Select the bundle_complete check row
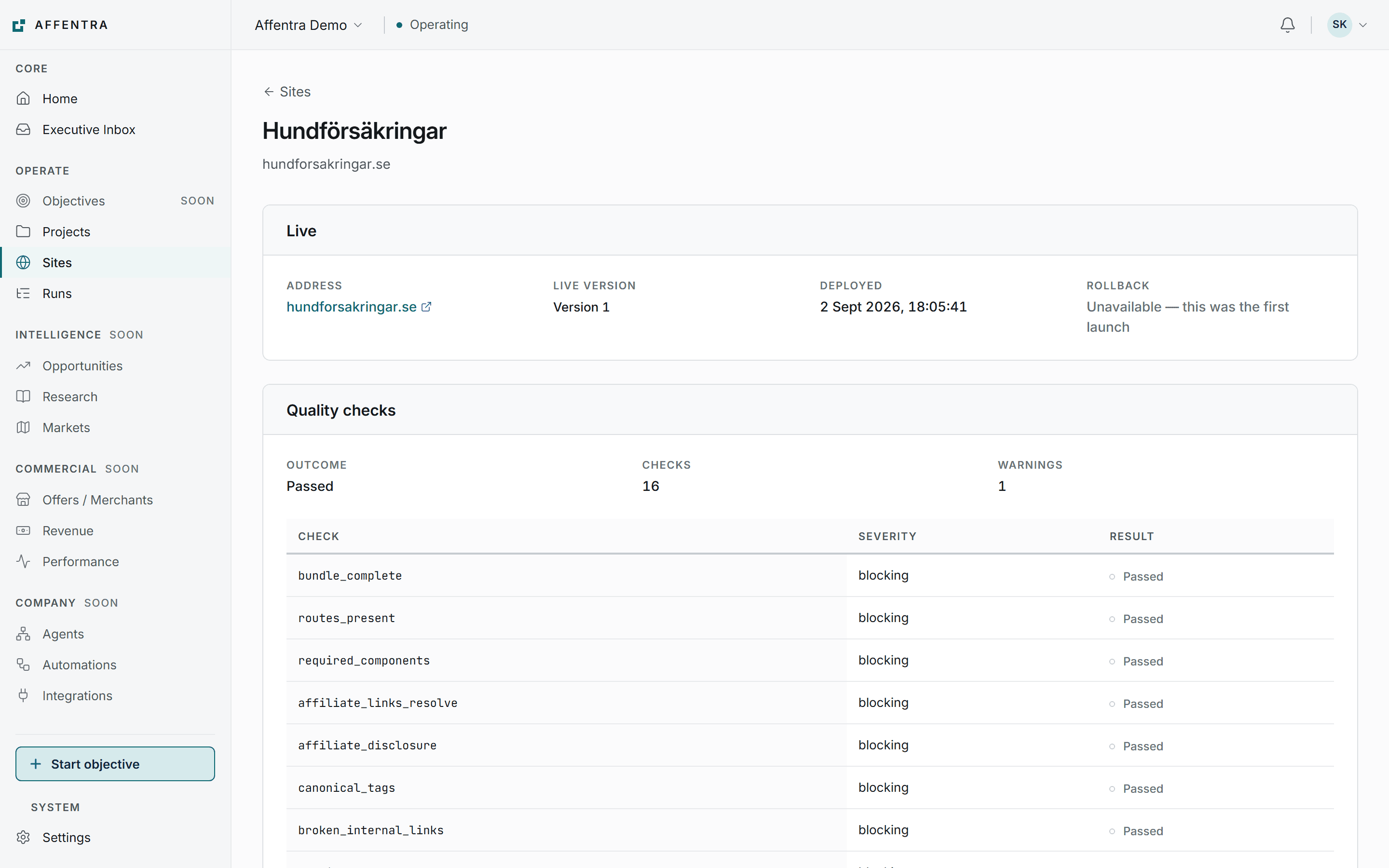This screenshot has height=868, width=1389. click(810, 575)
